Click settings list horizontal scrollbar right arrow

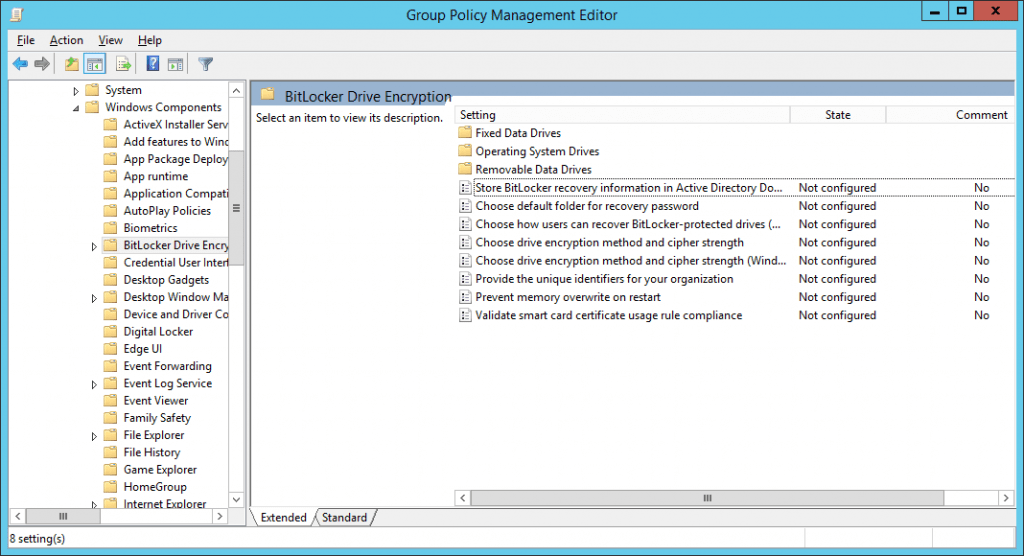pos(1006,498)
